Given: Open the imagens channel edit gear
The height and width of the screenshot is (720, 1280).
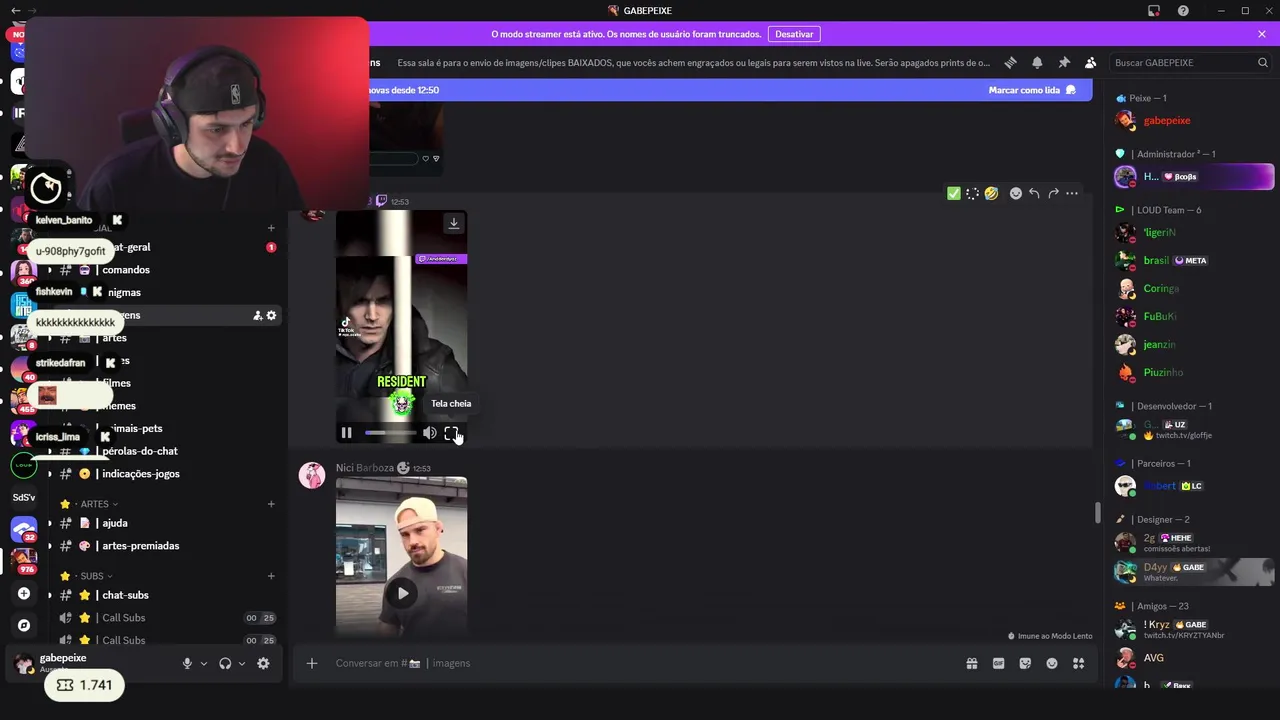Looking at the screenshot, I should (x=271, y=315).
